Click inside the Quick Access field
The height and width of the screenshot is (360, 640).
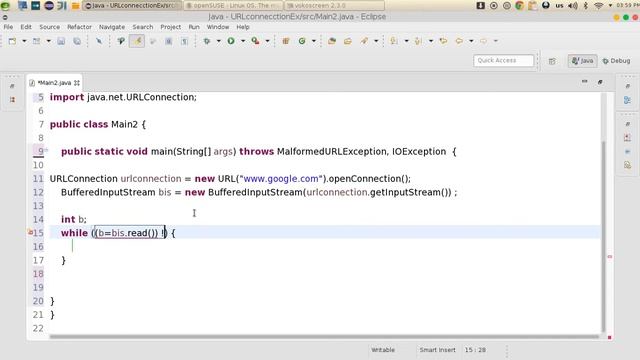(503, 60)
